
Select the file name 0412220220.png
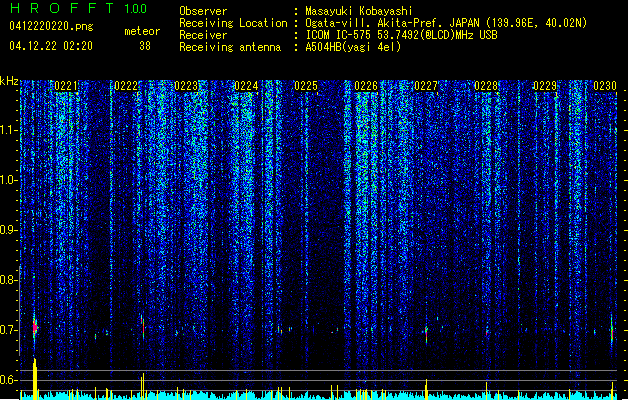(51, 27)
